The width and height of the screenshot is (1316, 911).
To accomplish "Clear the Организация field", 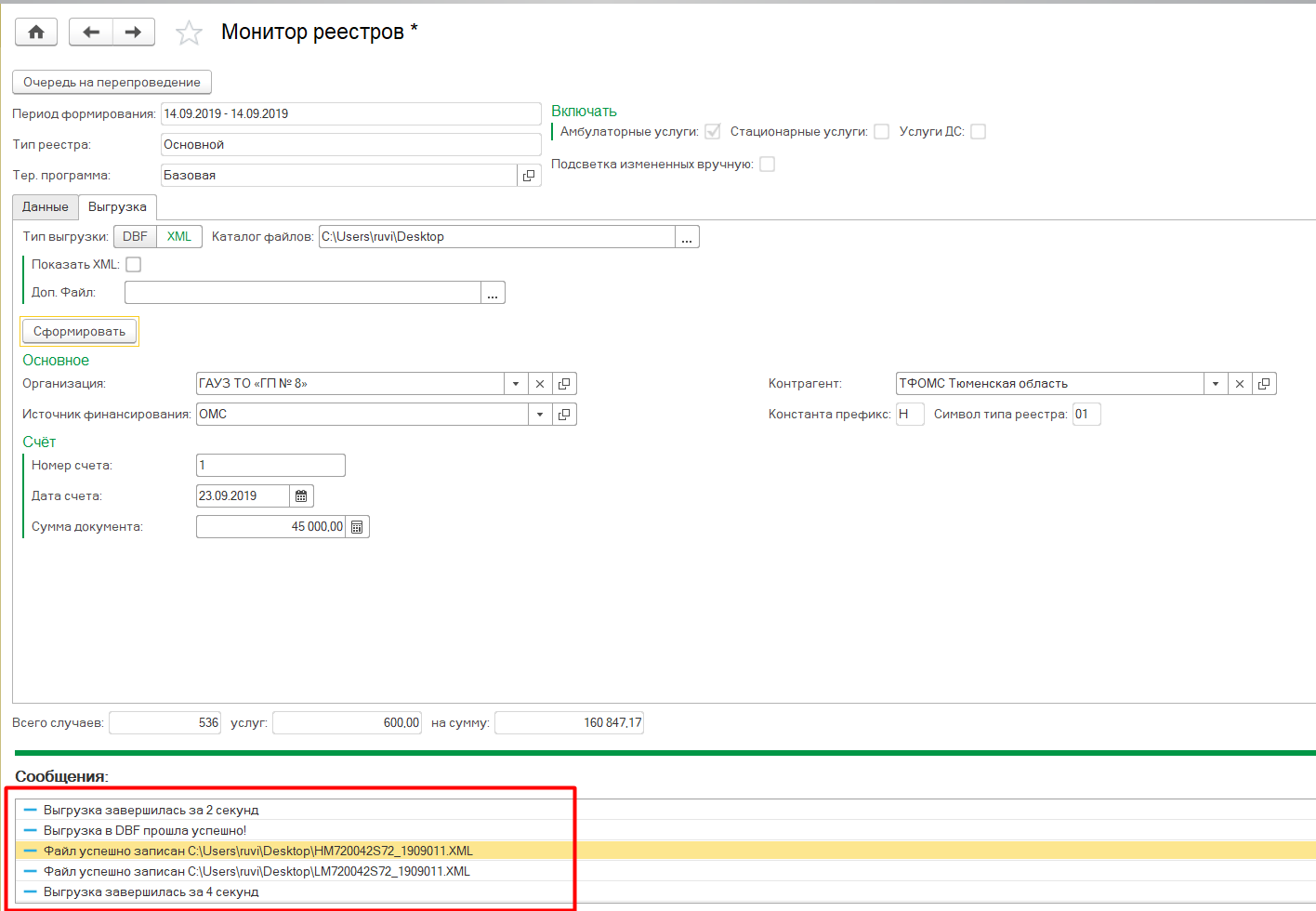I will click(540, 384).
